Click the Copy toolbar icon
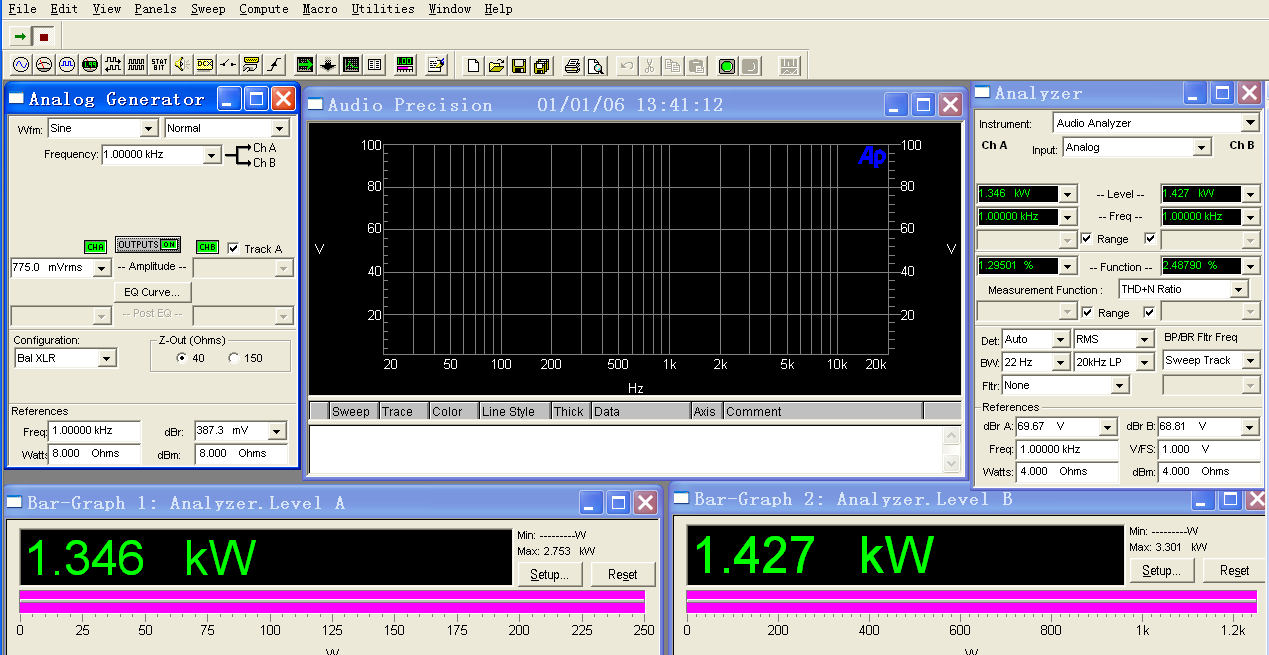1269x655 pixels. (x=673, y=66)
